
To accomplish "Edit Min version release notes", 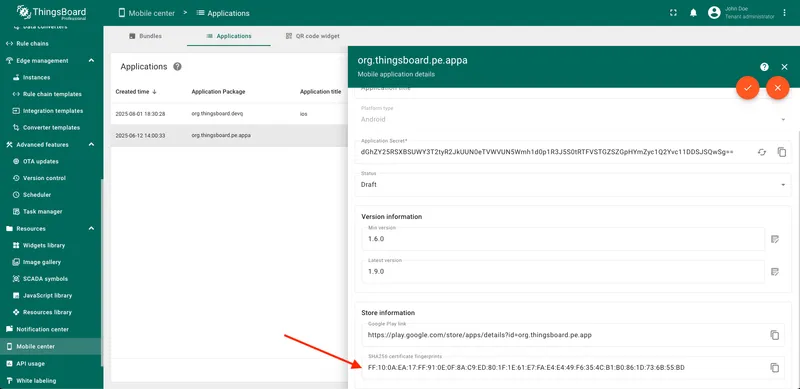I will 775,239.
